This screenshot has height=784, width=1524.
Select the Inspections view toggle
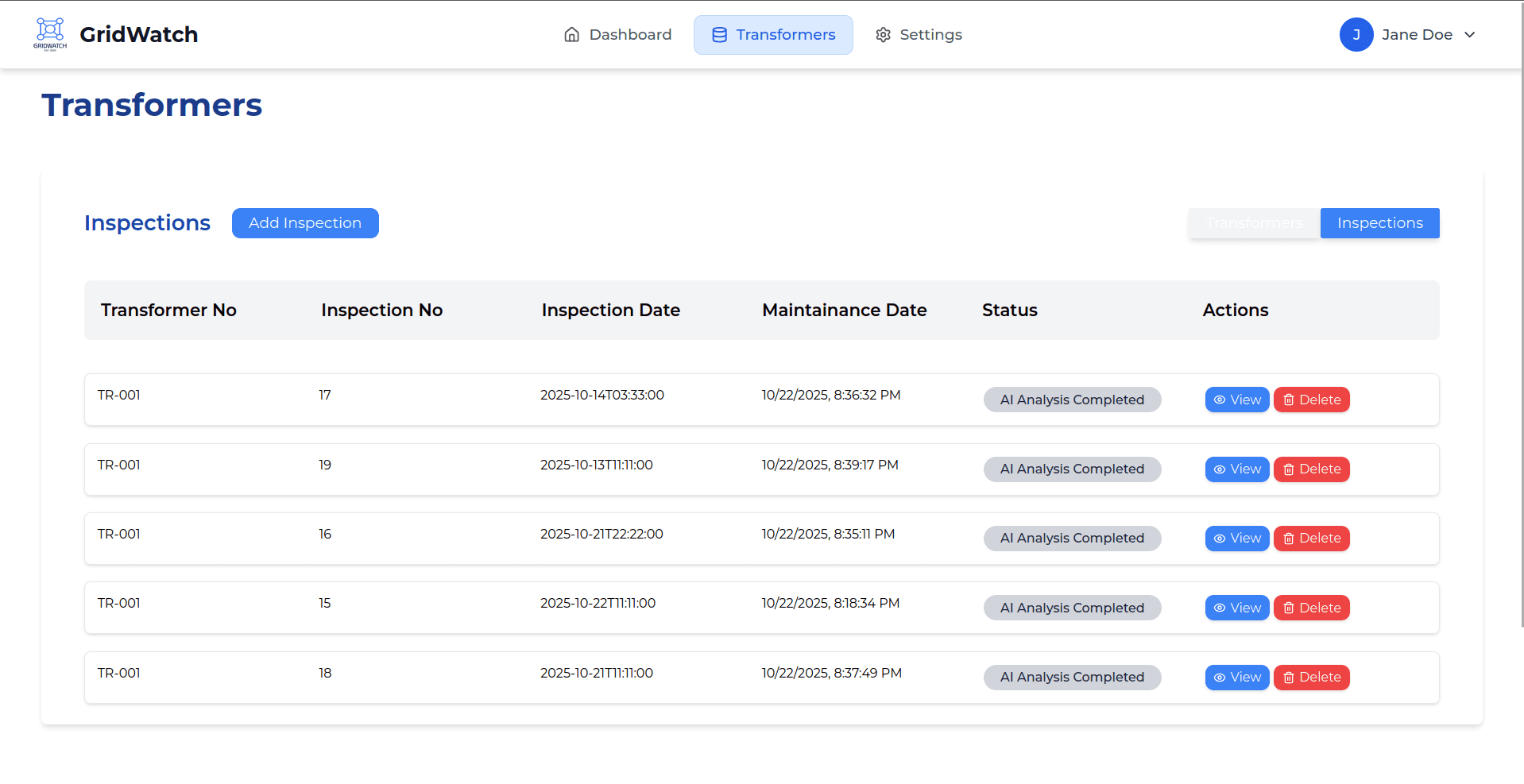1379,223
